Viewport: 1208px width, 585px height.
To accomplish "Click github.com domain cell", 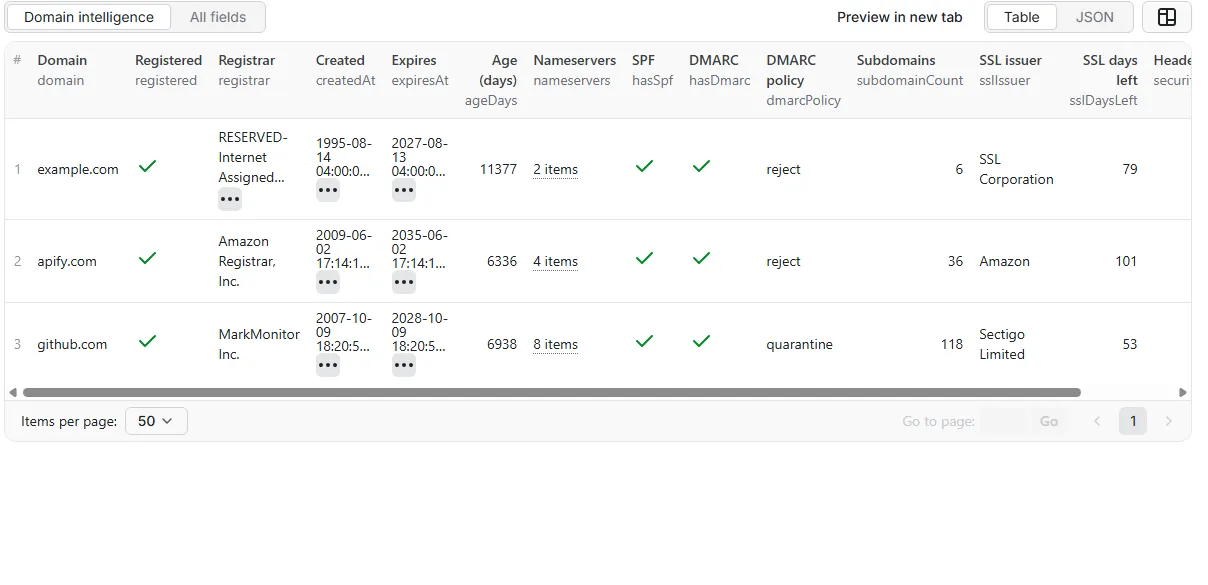I will [x=72, y=344].
